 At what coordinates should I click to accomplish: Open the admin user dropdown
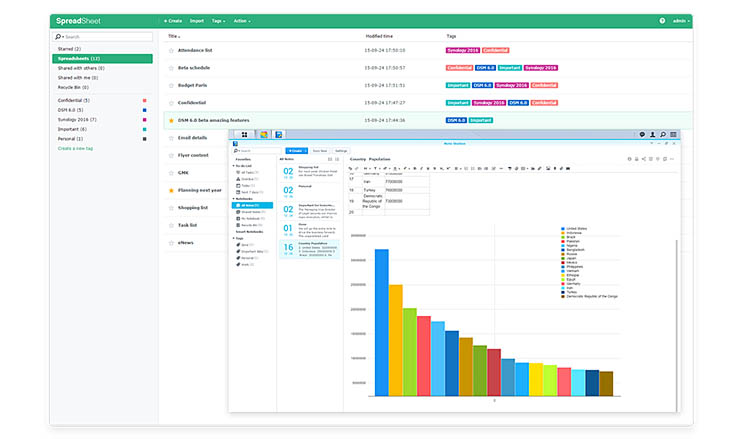pyautogui.click(x=681, y=20)
